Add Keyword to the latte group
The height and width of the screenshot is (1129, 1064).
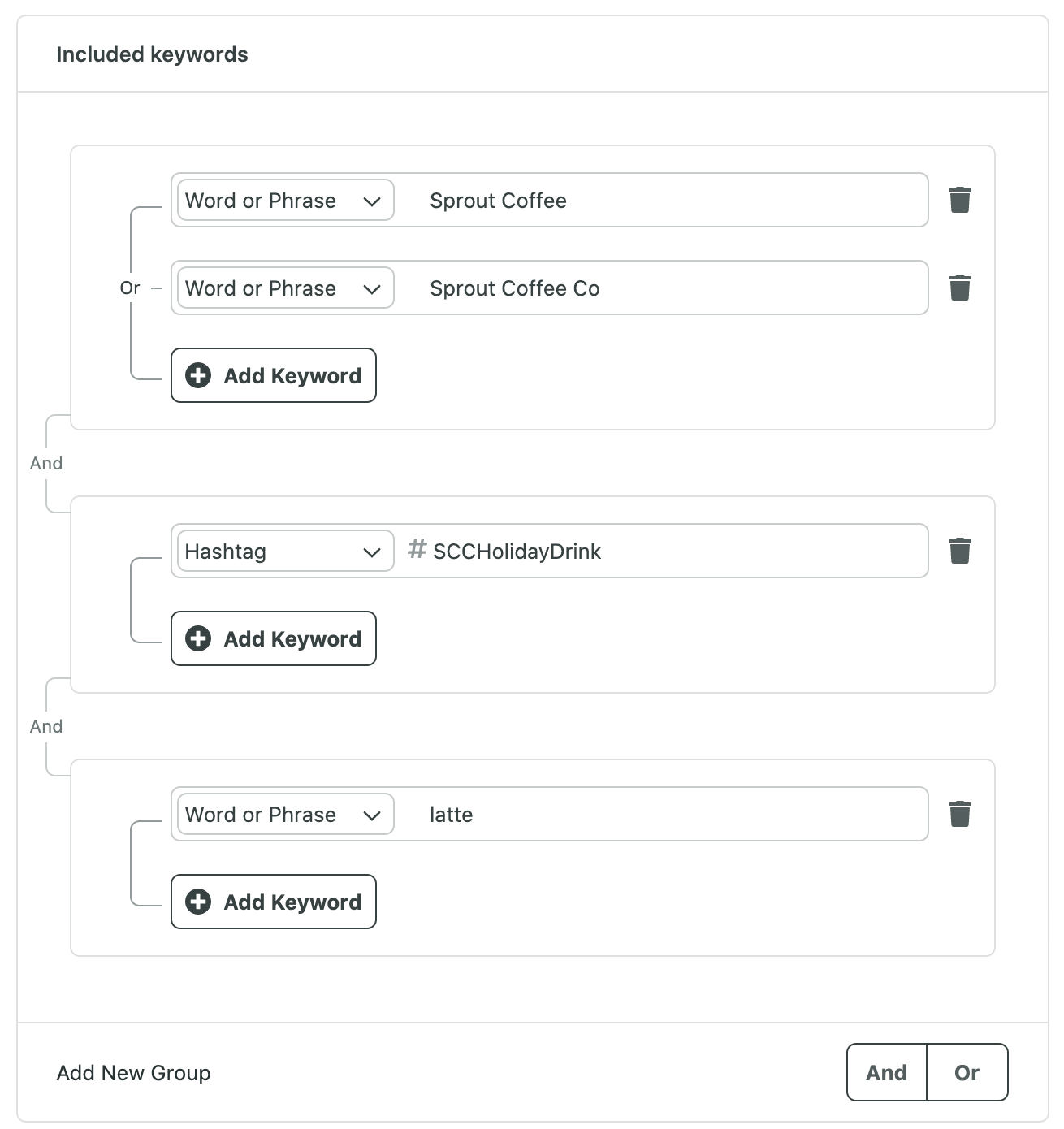coord(274,902)
